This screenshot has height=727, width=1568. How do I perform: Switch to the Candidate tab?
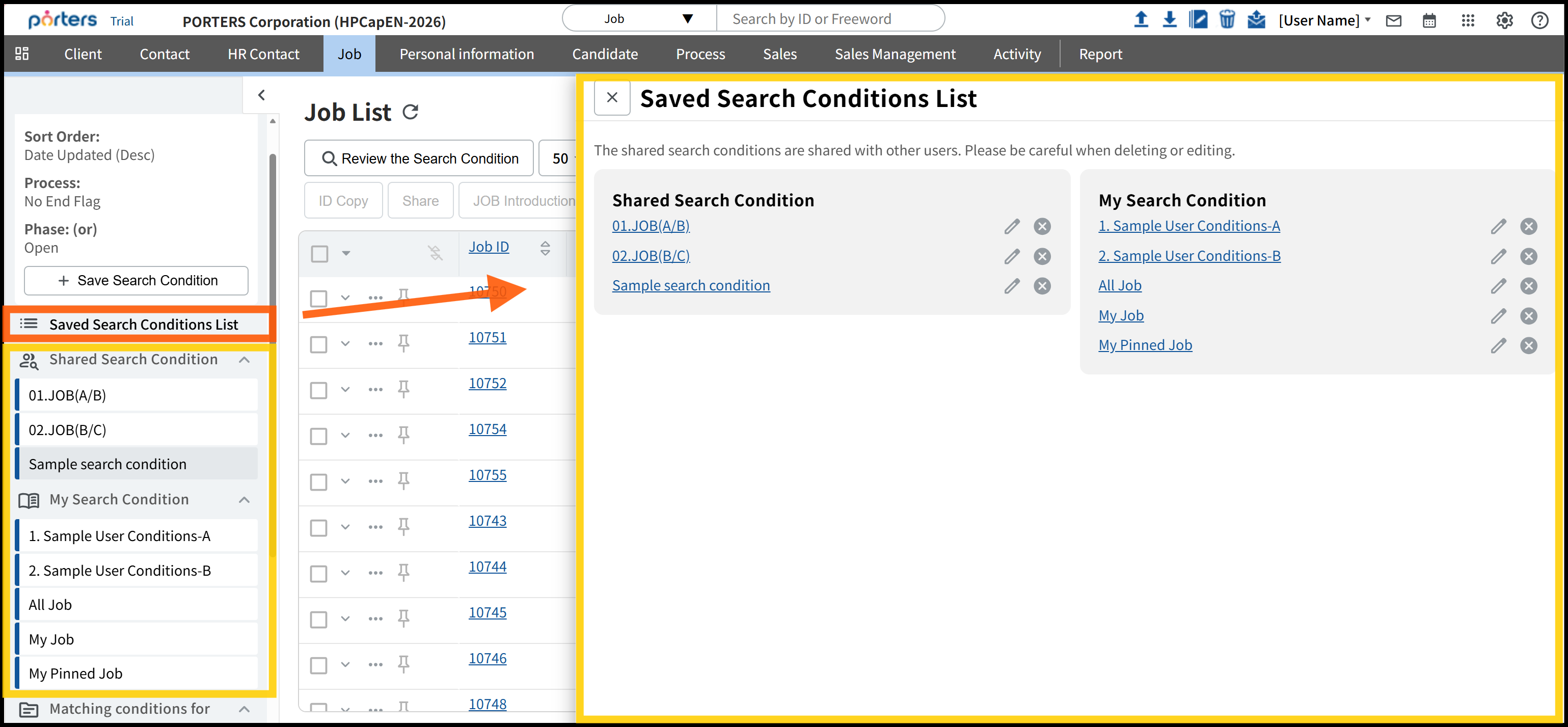pyautogui.click(x=605, y=54)
